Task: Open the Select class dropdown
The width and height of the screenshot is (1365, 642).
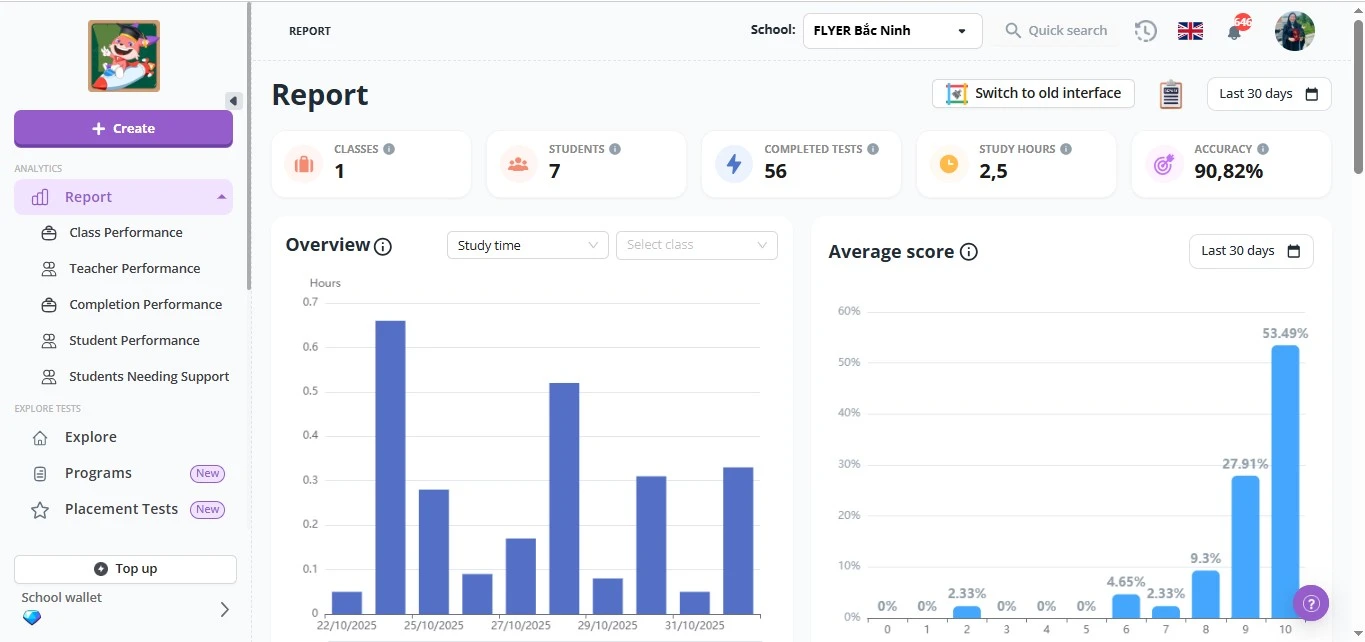Action: [696, 245]
